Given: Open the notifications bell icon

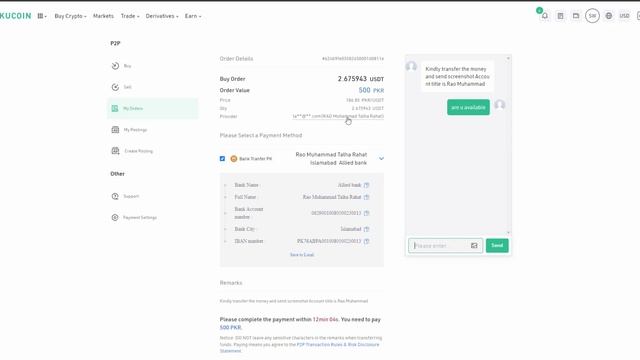Looking at the screenshot, I should pos(544,16).
